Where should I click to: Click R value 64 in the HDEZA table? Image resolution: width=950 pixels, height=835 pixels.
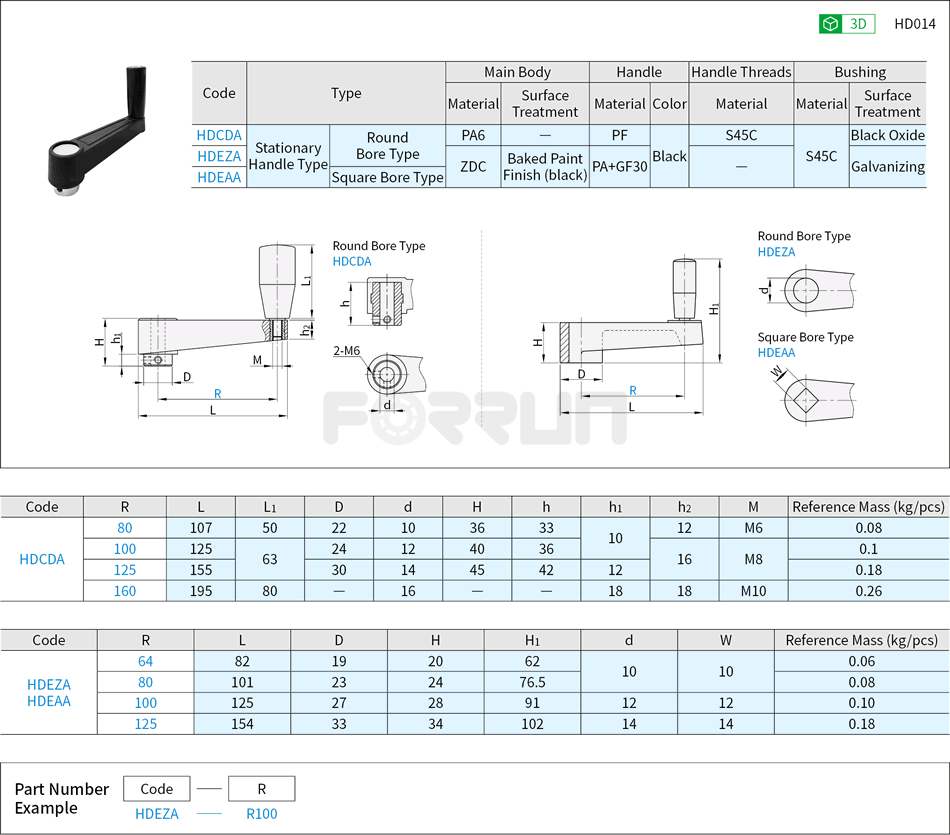click(x=146, y=661)
